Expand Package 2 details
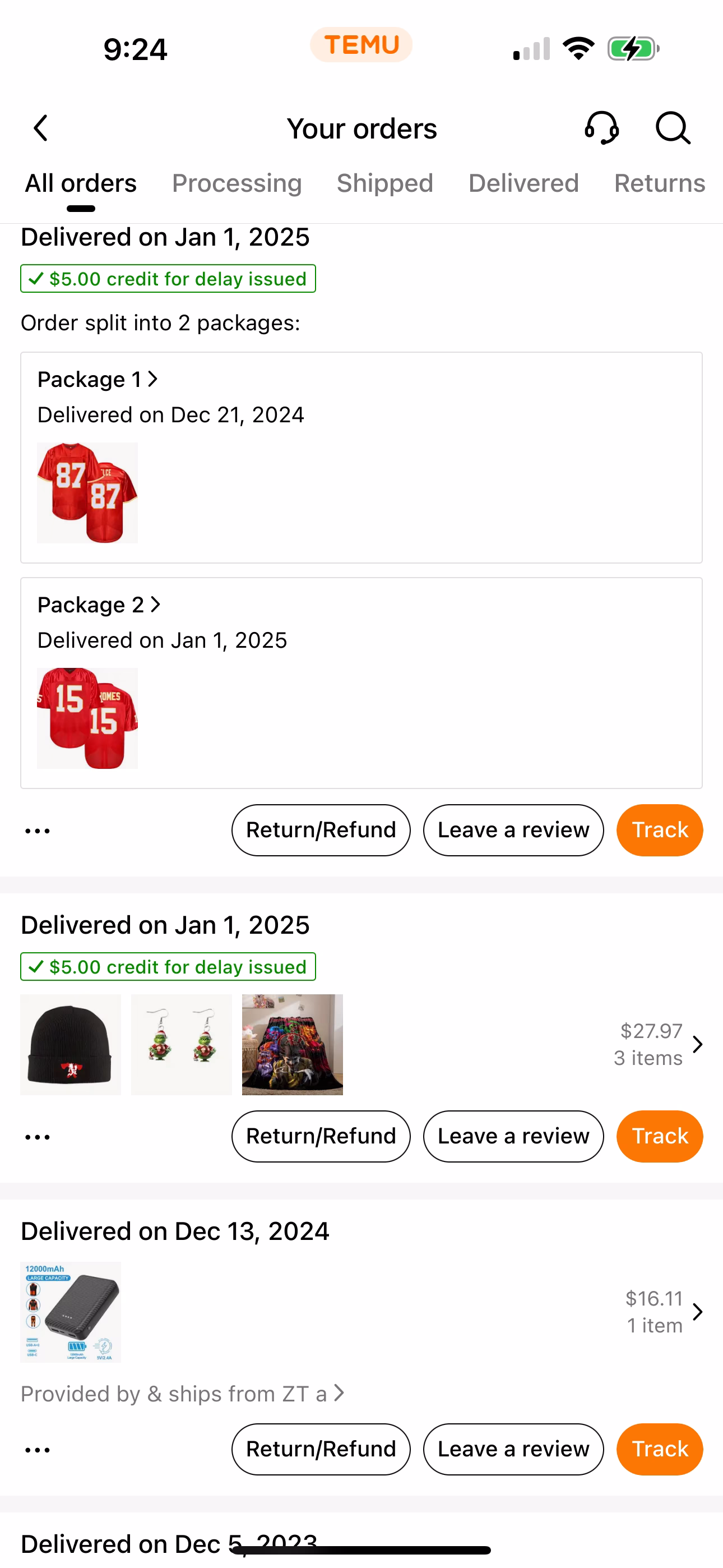The width and height of the screenshot is (723, 1568). point(99,605)
